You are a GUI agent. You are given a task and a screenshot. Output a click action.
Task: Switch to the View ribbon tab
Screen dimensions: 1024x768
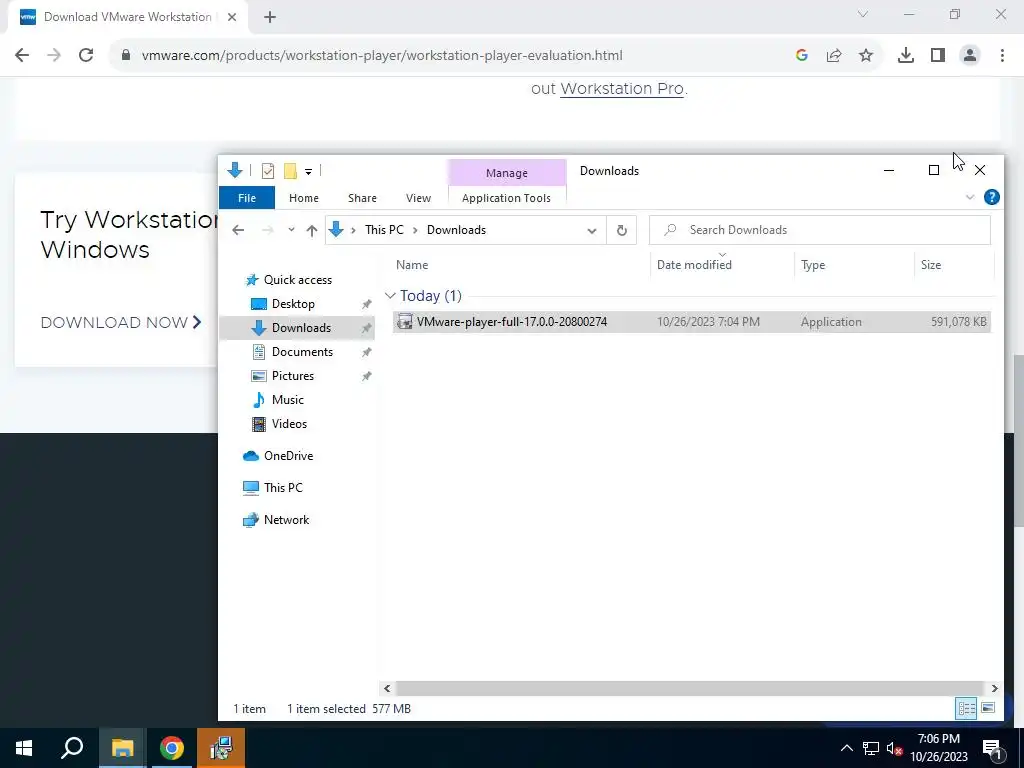tap(419, 198)
